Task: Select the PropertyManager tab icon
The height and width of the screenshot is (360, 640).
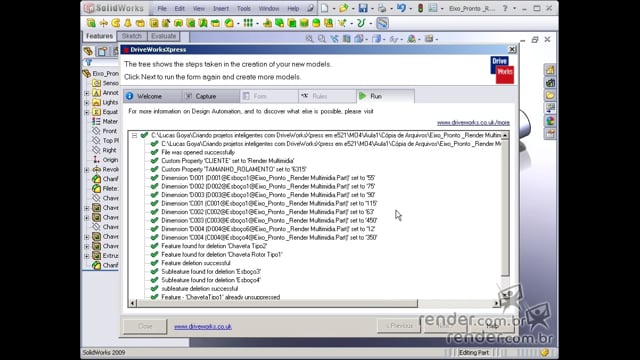Action: point(102,51)
